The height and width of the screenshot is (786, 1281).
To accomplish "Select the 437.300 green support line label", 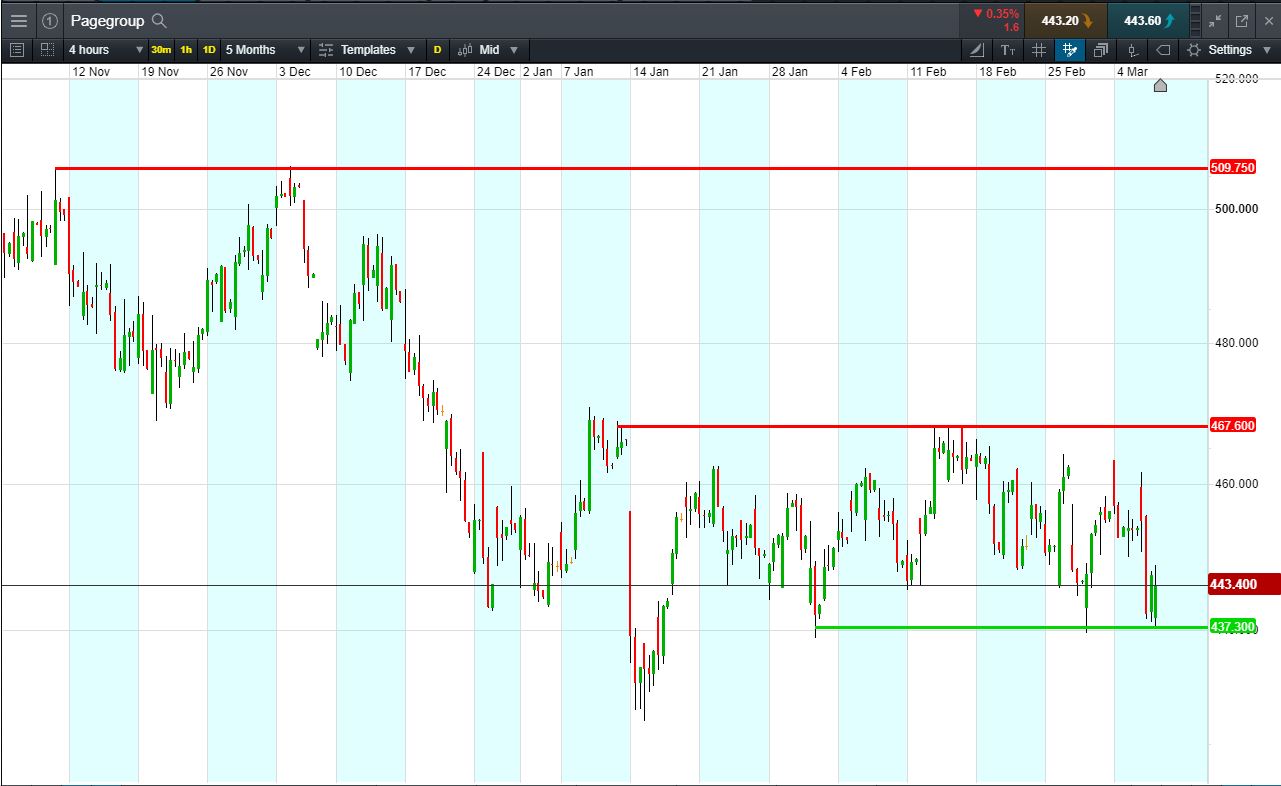I will pyautogui.click(x=1232, y=627).
